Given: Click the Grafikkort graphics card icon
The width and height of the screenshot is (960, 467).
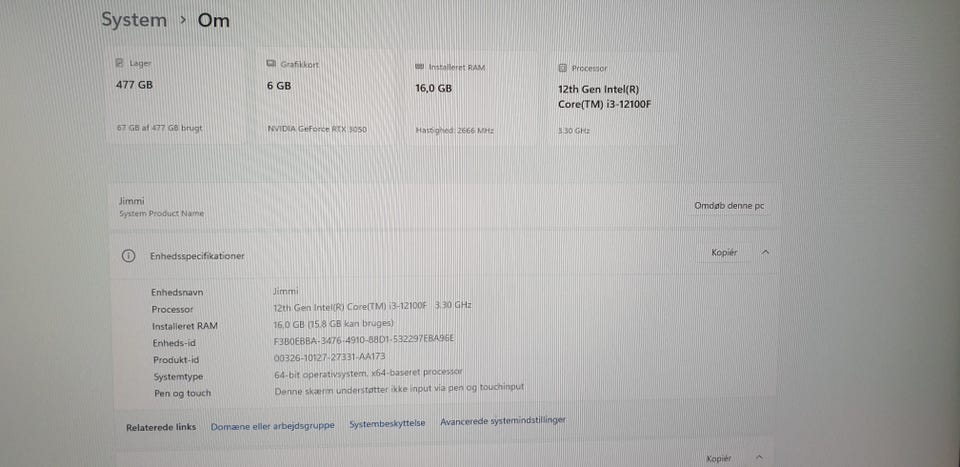Looking at the screenshot, I should [271, 64].
